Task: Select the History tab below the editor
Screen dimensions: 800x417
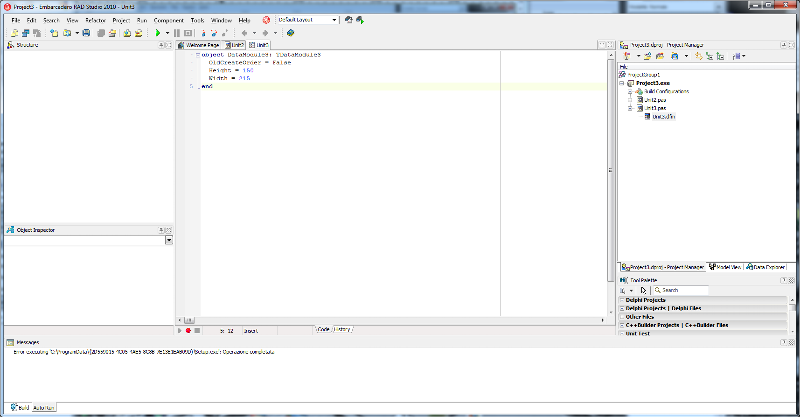Action: coord(343,330)
